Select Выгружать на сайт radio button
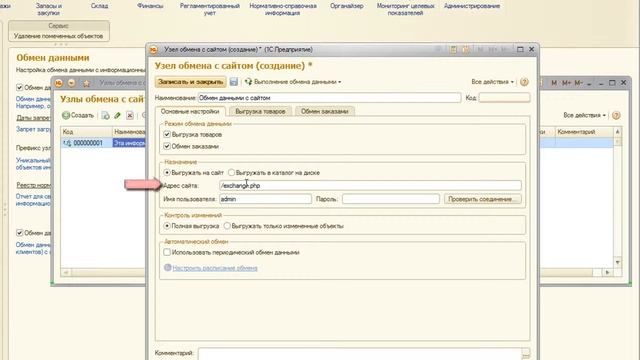Screen dimensions: 640x360 pos(167,173)
